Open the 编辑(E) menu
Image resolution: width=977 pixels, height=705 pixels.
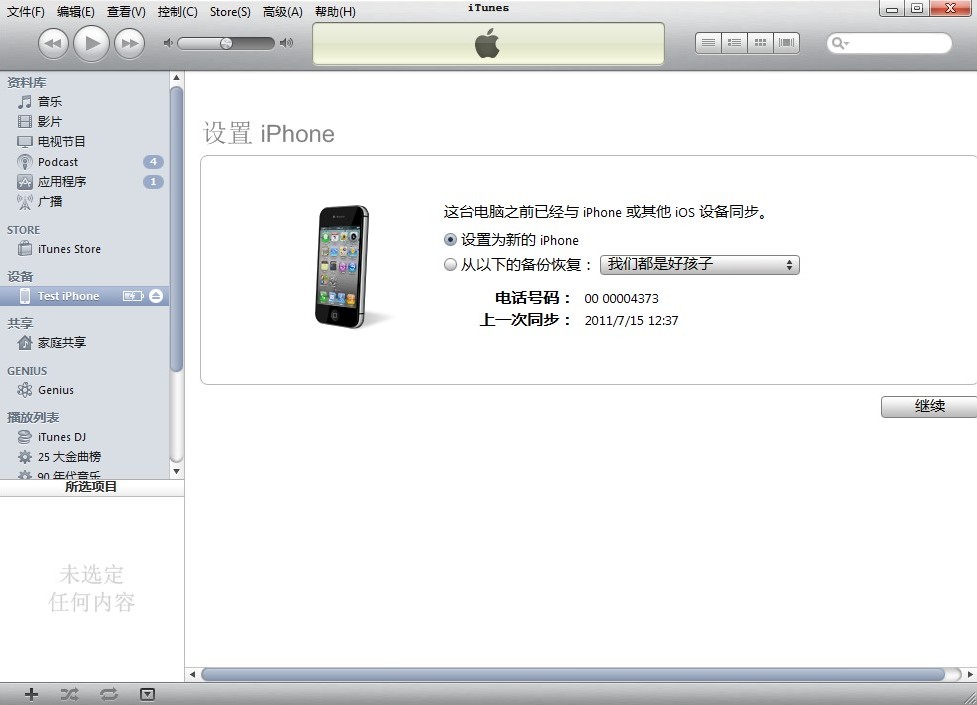[75, 12]
